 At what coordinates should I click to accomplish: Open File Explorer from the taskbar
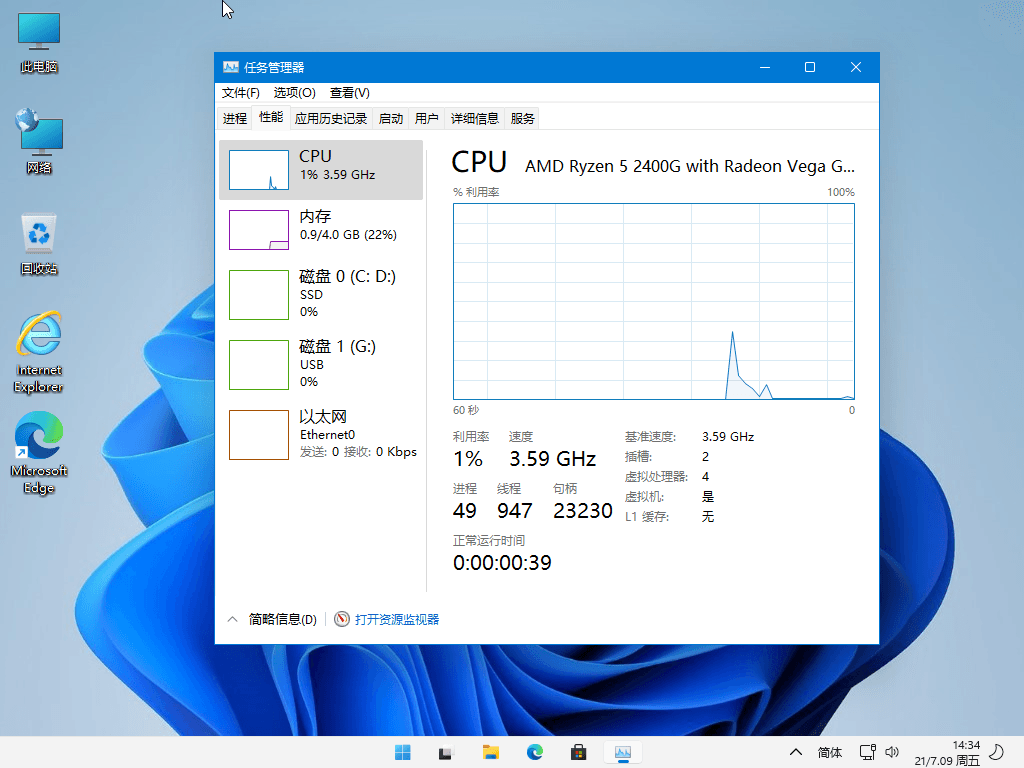[491, 752]
